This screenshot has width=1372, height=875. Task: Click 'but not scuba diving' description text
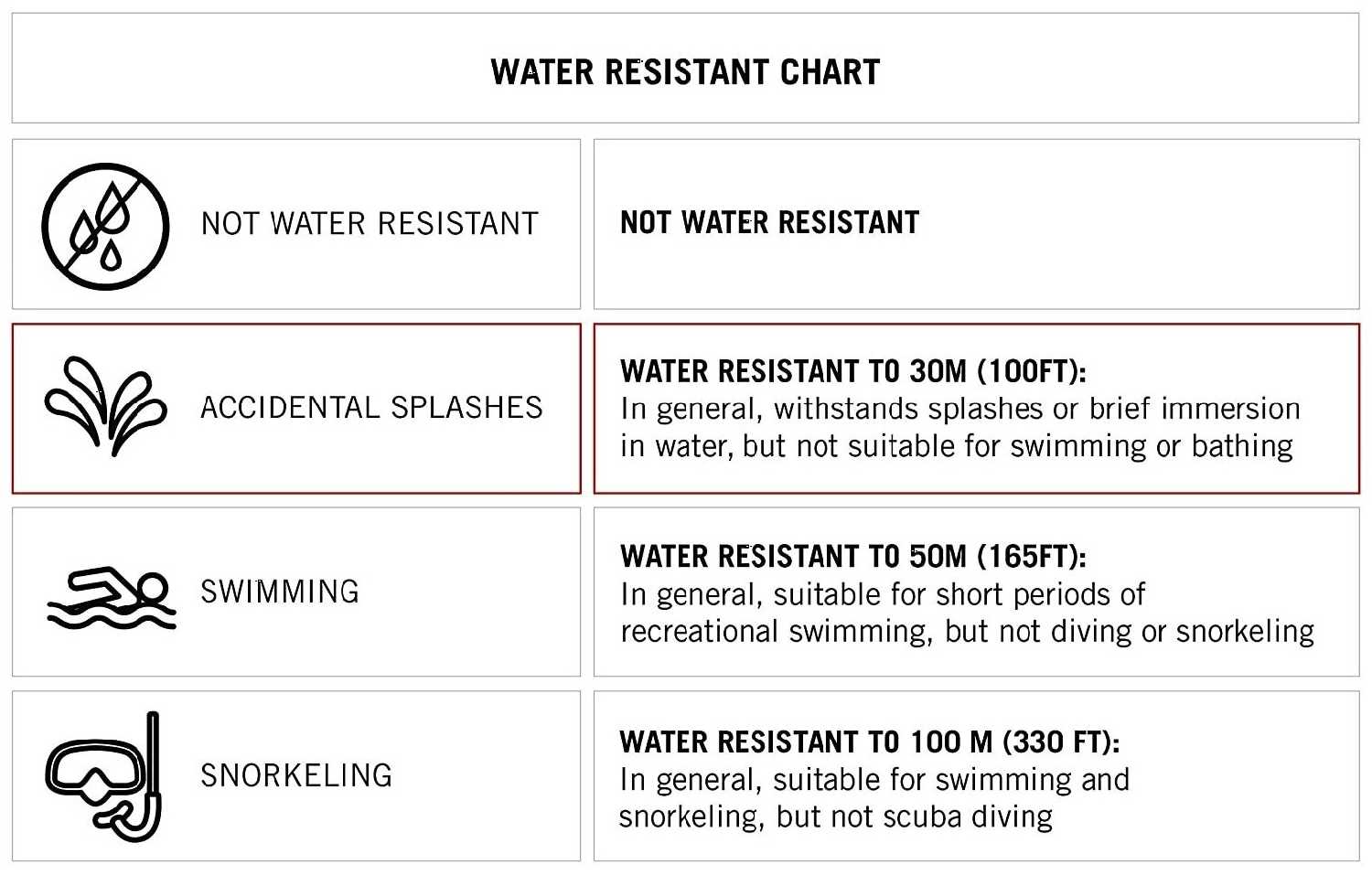pos(915,816)
